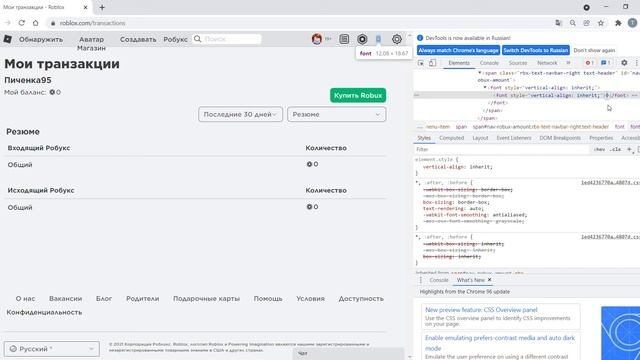Viewport: 640px width, 360px height.
Task: Add new style rule plus icon
Action: tap(629, 149)
